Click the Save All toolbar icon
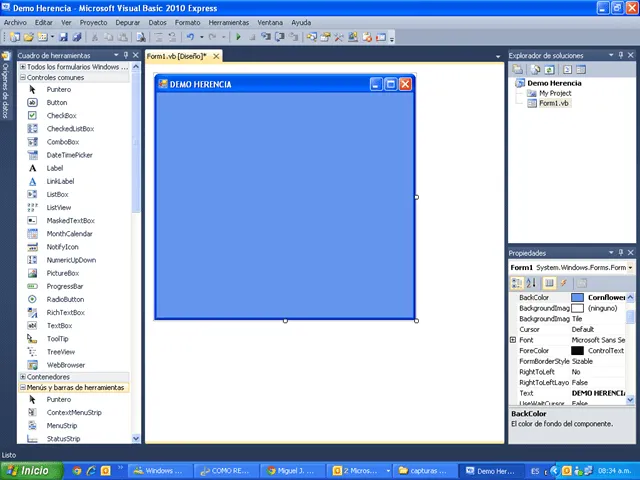640x480 pixels. (76, 37)
